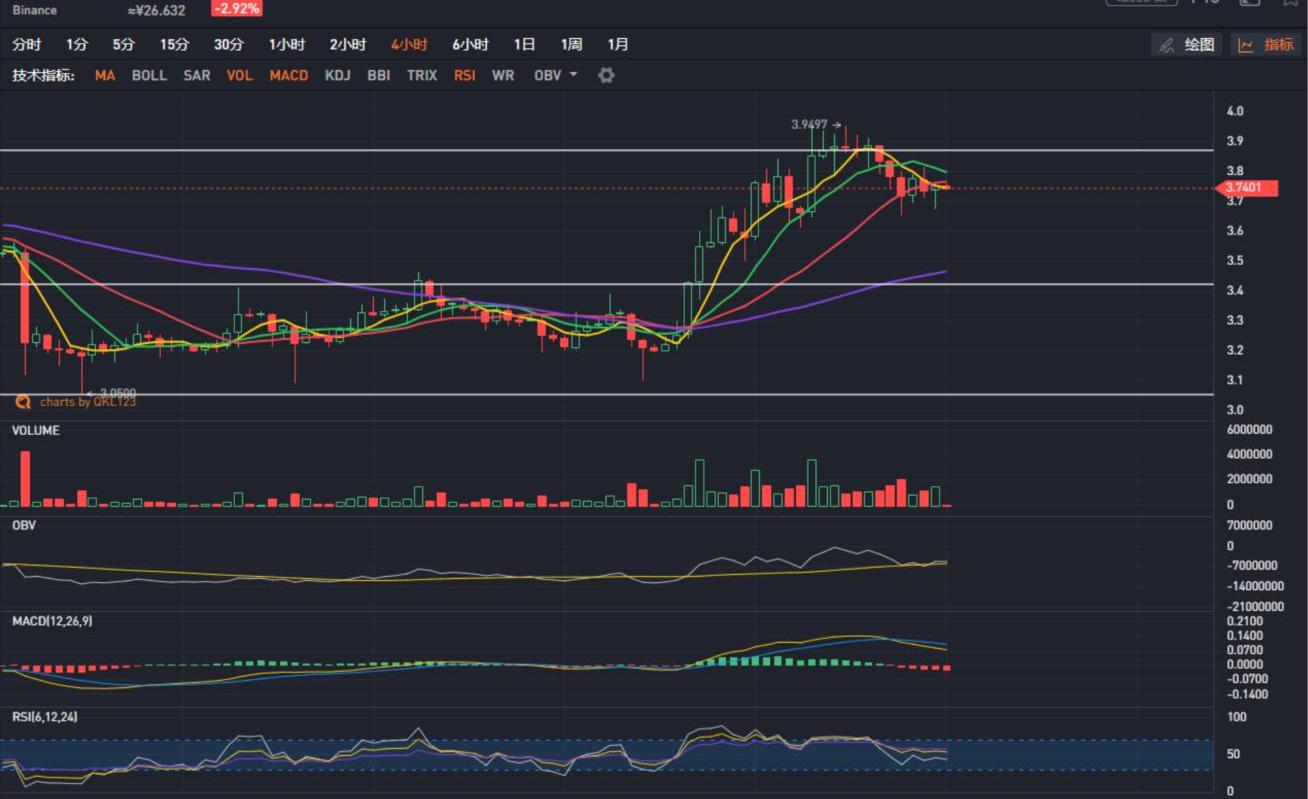Toggle the MA indicator

[105, 75]
